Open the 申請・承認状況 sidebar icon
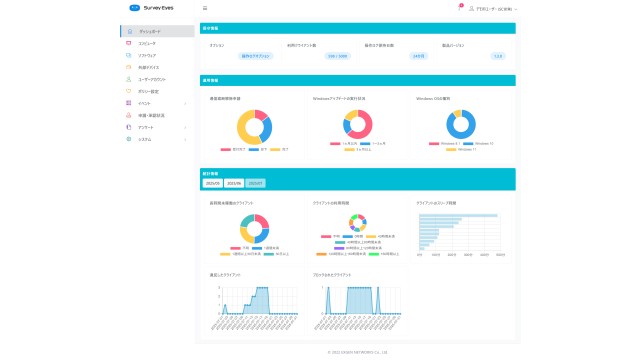640x360 pixels. [129, 115]
